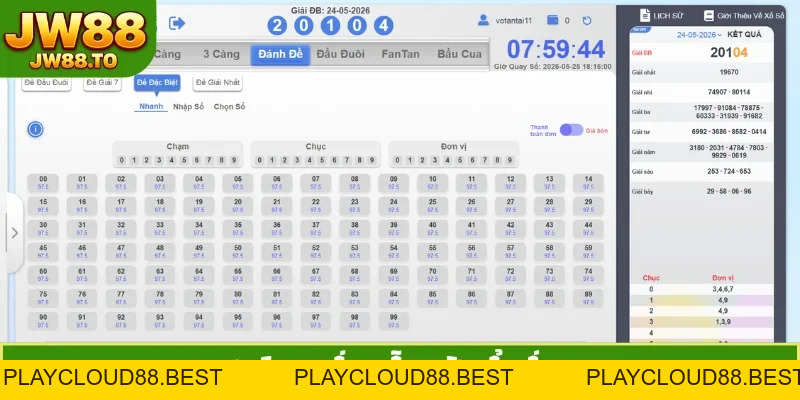Image resolution: width=800 pixels, height=400 pixels.
Task: Choose the Đề Giải 7 option
Action: click(x=103, y=83)
